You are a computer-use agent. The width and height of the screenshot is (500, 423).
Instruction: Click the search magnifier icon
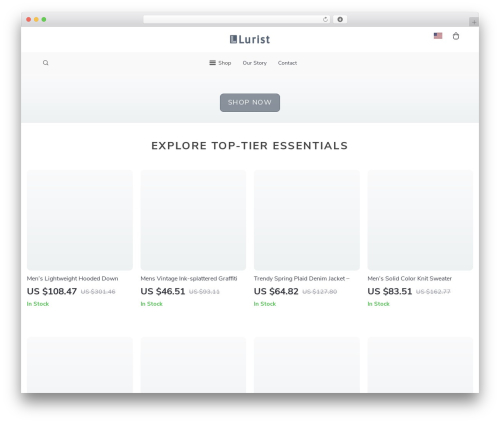(x=46, y=63)
